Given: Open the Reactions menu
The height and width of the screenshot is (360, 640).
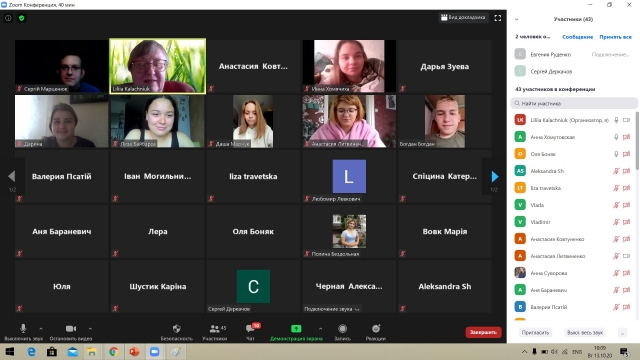Looking at the screenshot, I should pyautogui.click(x=376, y=331).
